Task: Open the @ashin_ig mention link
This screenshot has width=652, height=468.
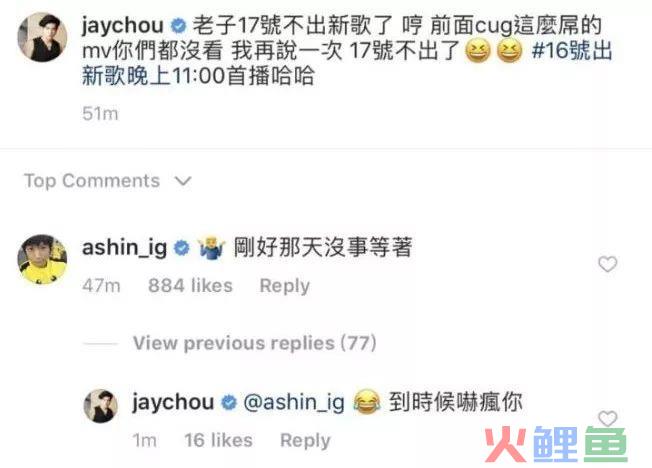Action: coord(294,403)
